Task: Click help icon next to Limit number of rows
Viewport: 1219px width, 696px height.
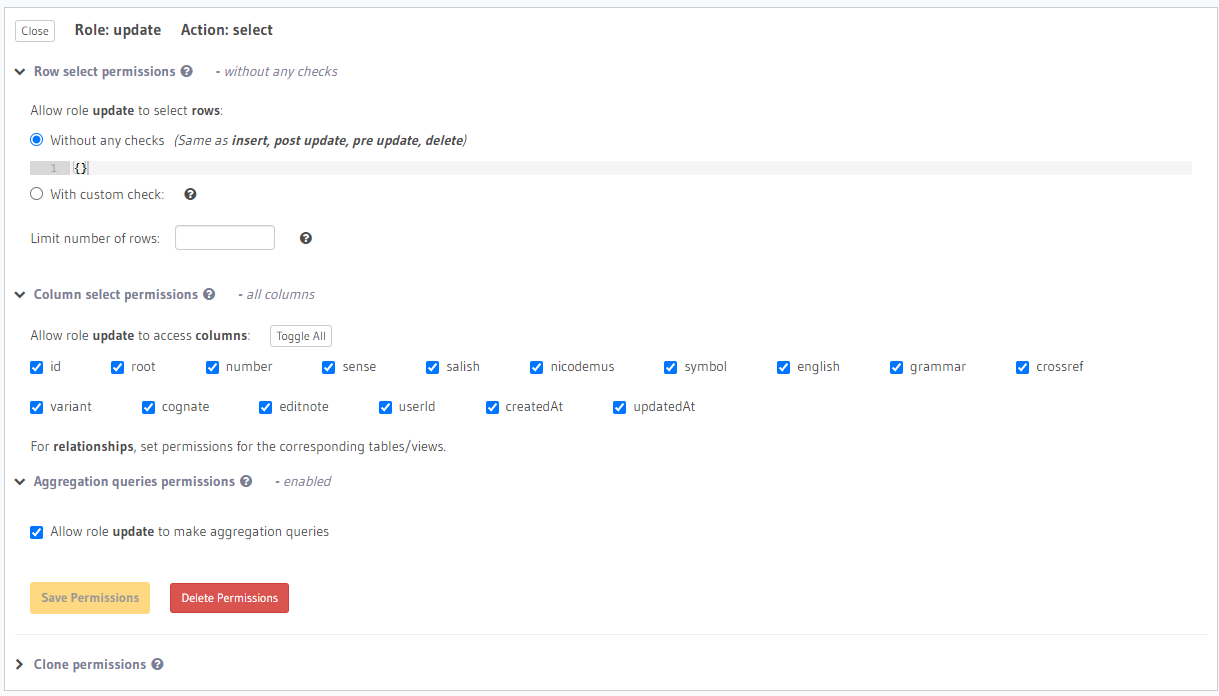Action: [306, 238]
